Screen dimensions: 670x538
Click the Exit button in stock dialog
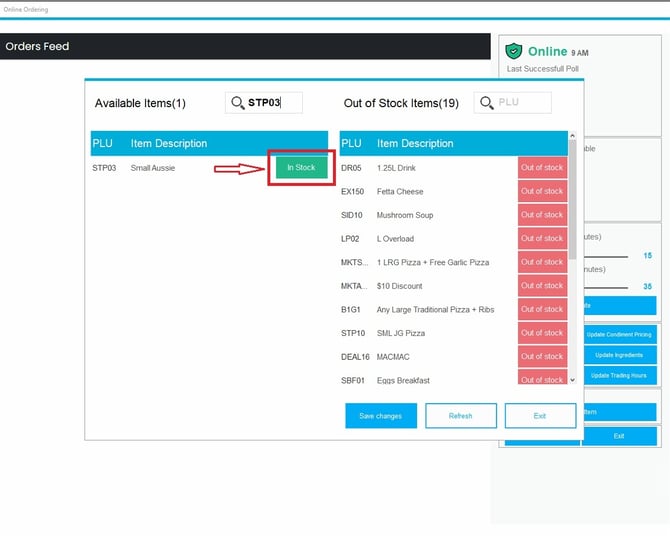540,416
